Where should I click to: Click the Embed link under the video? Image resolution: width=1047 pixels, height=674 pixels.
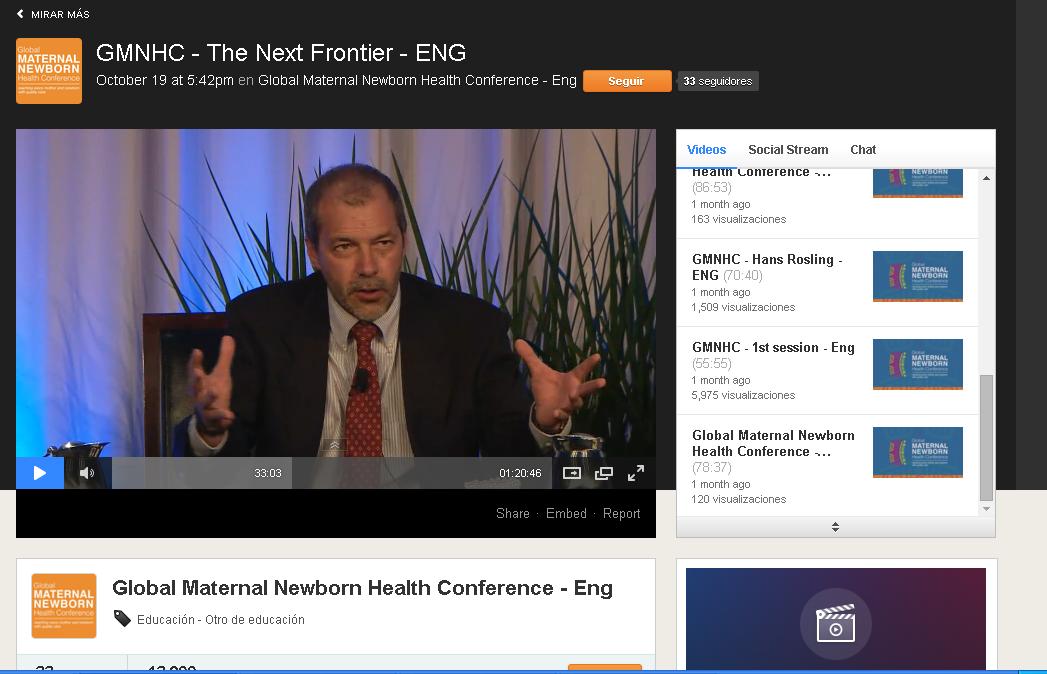point(566,513)
